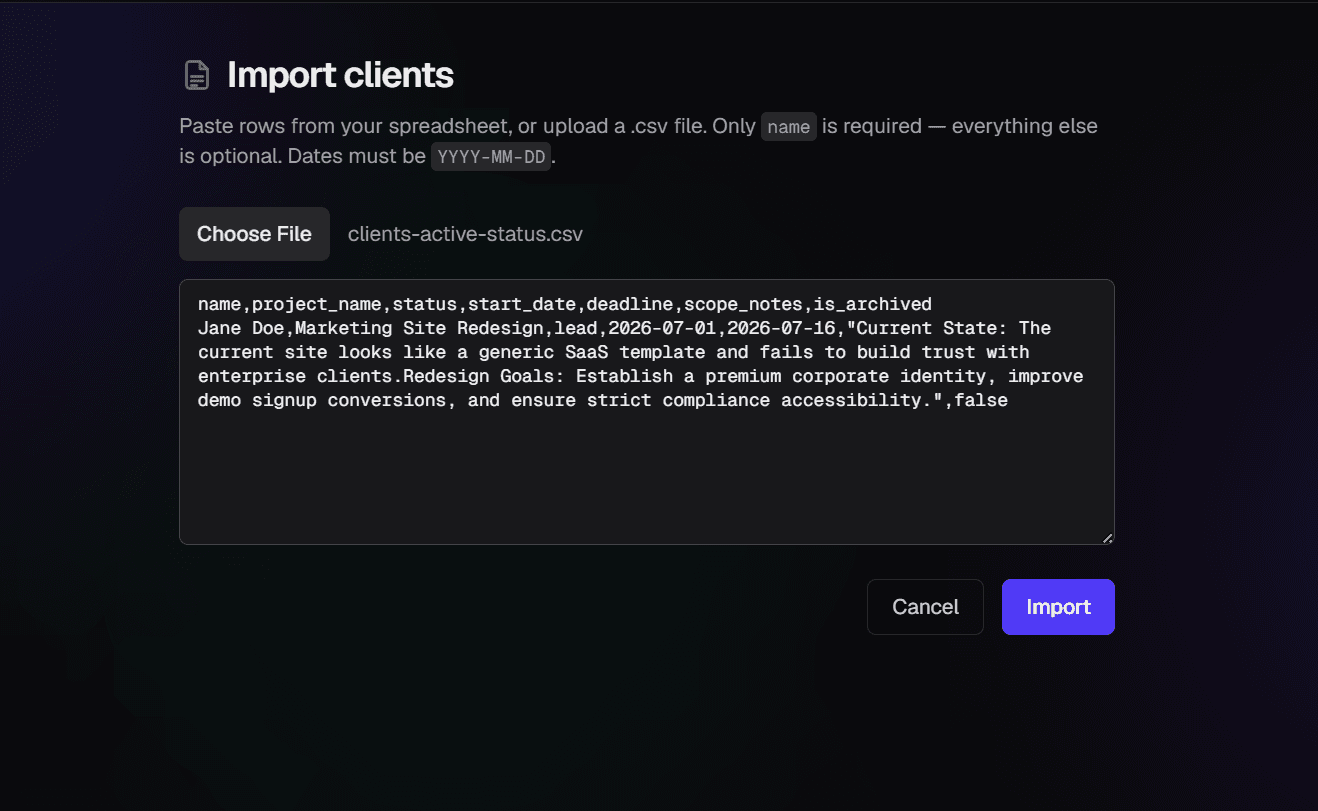
Task: Click the text area resize handle
Action: [1107, 538]
